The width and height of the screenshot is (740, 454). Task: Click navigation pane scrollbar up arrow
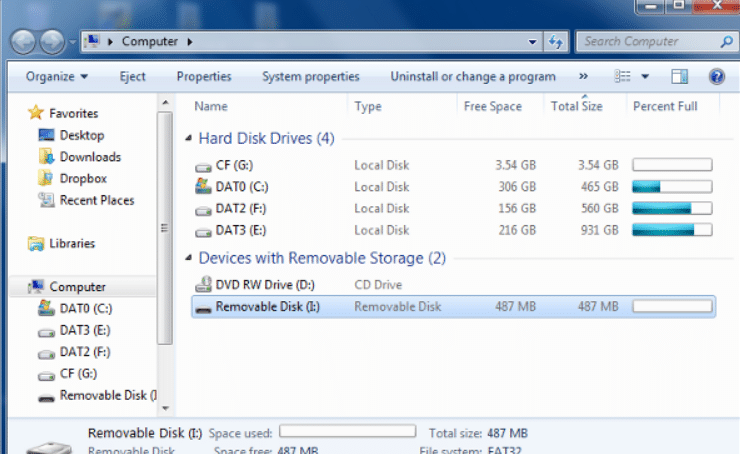pos(165,102)
